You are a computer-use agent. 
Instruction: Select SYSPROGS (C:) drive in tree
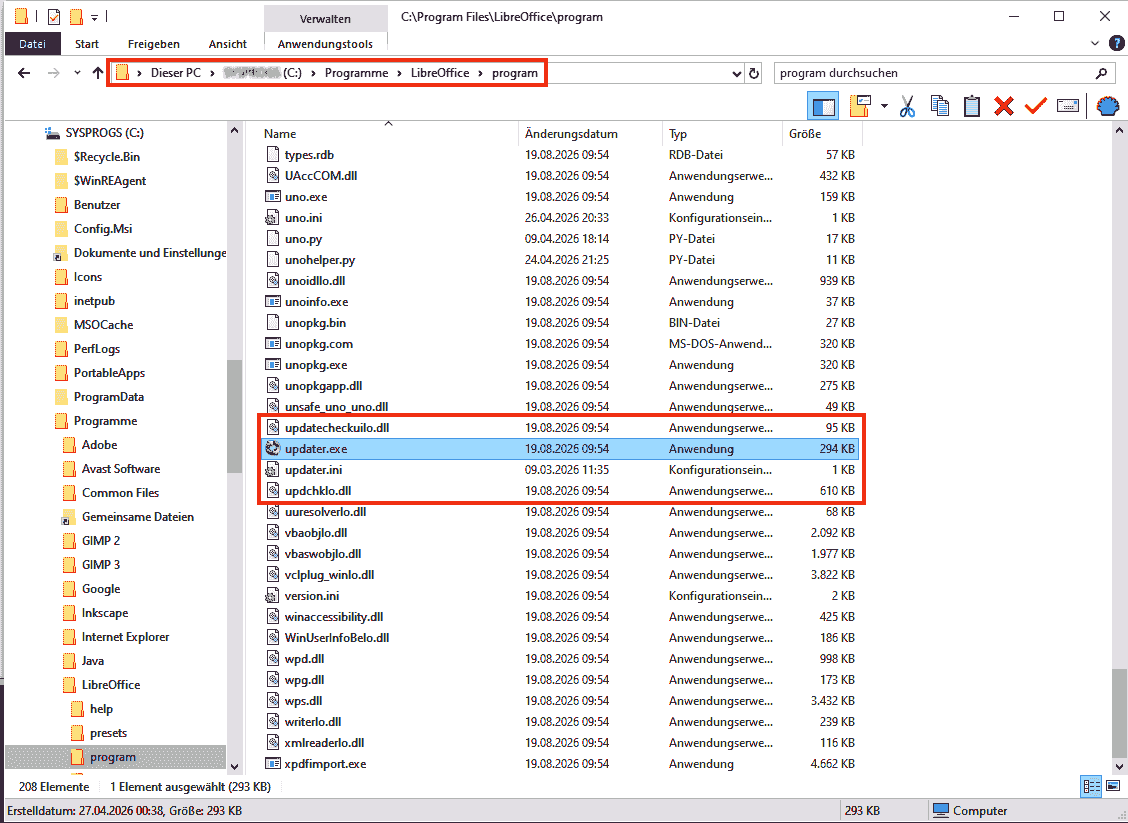pos(104,133)
